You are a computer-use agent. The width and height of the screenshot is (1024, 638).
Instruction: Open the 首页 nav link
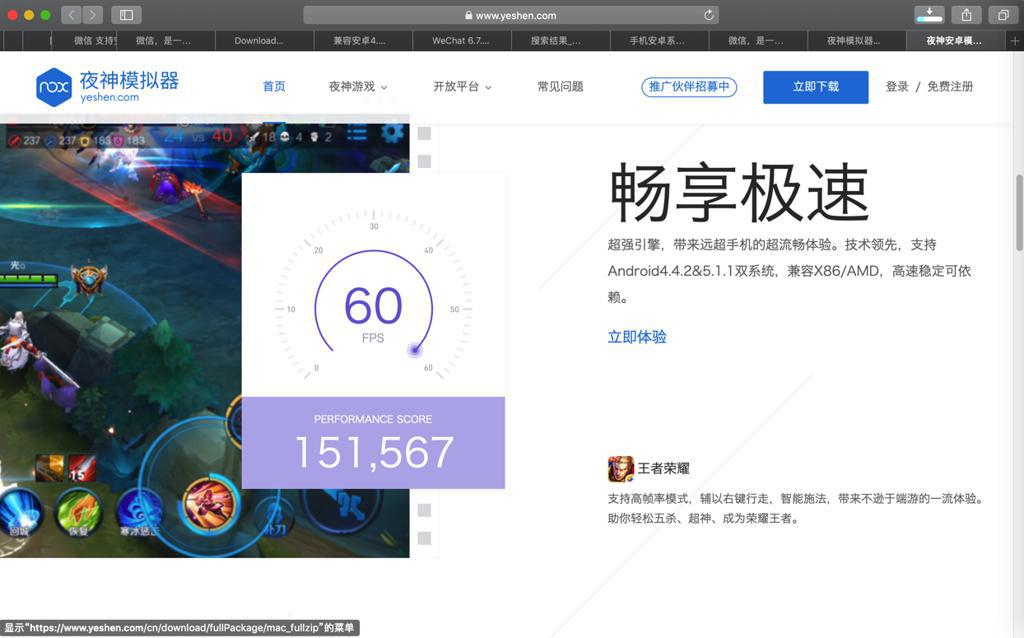pyautogui.click(x=274, y=86)
